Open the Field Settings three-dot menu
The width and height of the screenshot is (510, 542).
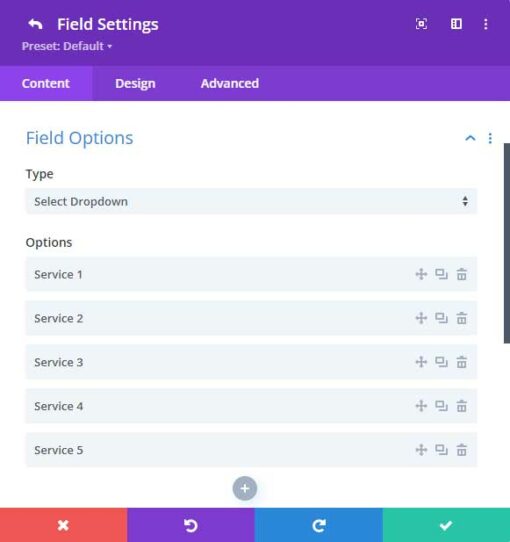click(x=486, y=24)
